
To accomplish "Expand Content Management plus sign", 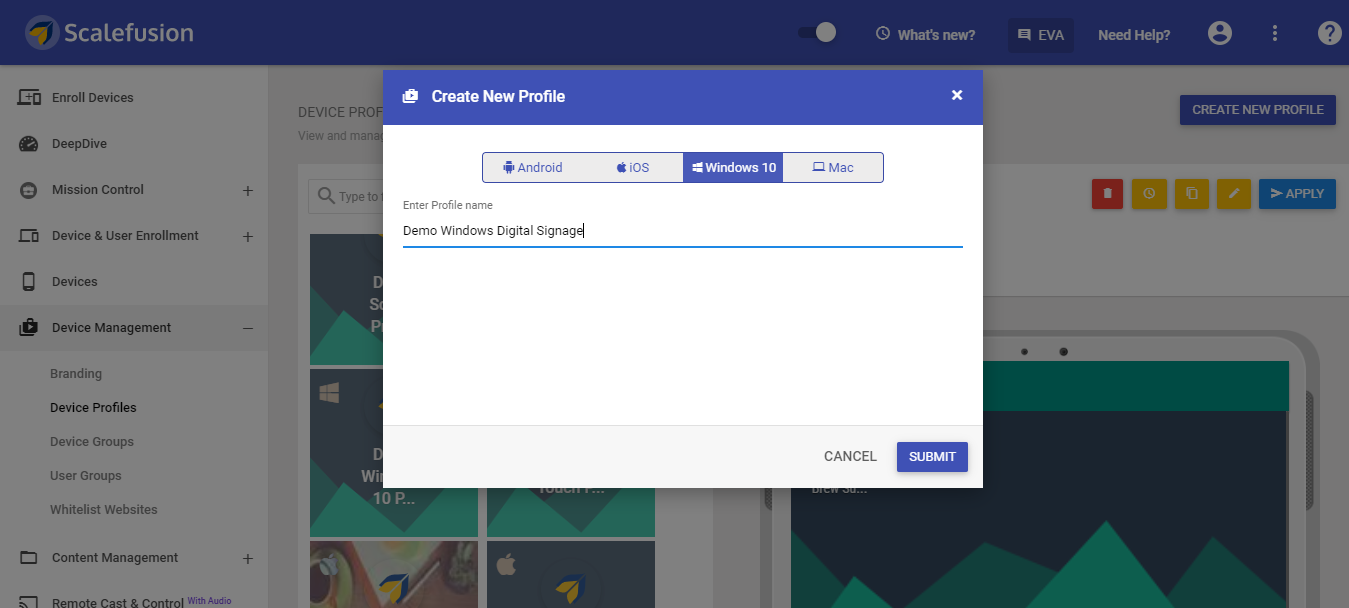I will click(x=248, y=558).
